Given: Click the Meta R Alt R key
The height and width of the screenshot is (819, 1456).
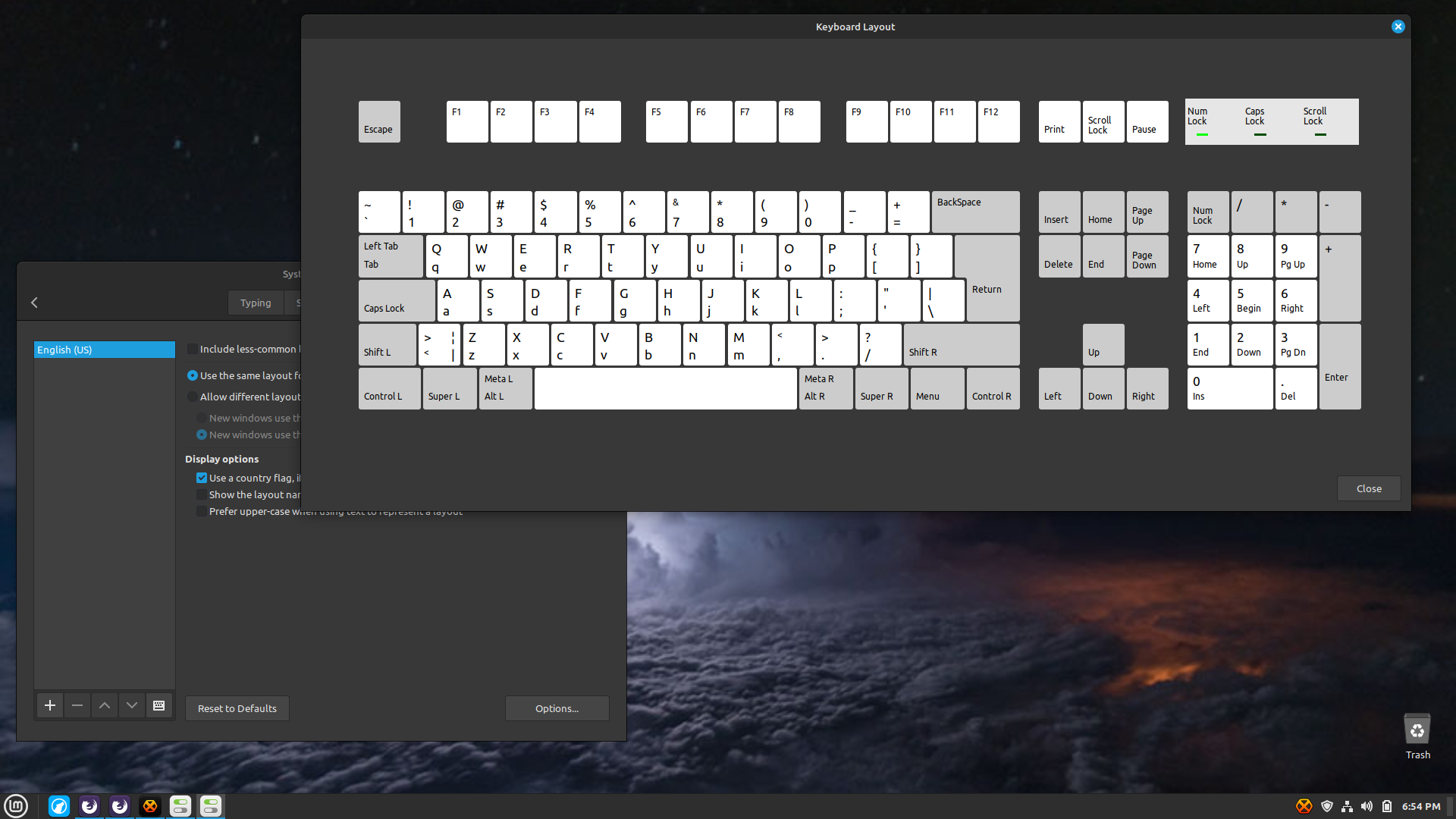Looking at the screenshot, I should (x=826, y=388).
